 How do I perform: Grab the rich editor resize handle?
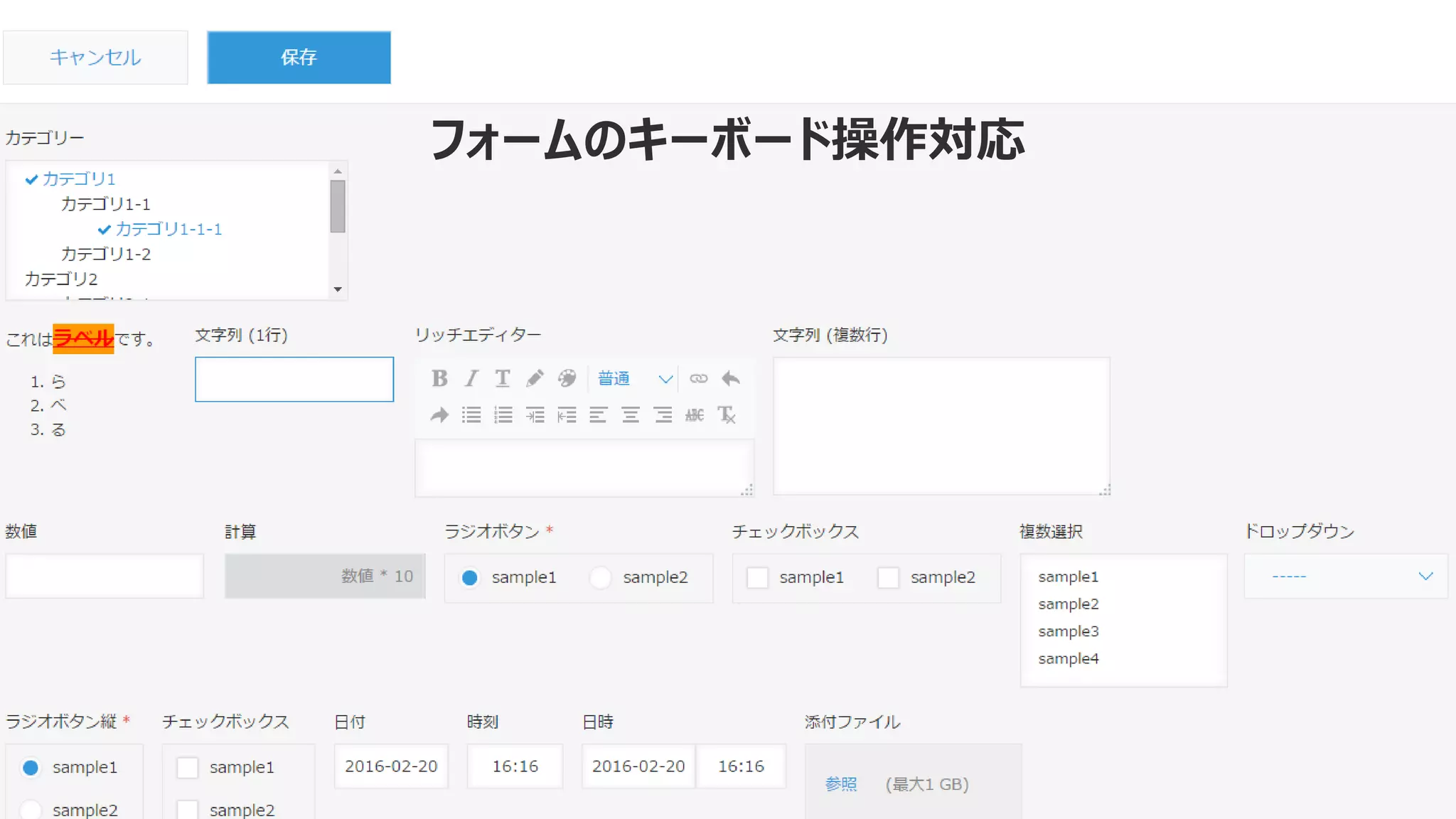click(747, 490)
